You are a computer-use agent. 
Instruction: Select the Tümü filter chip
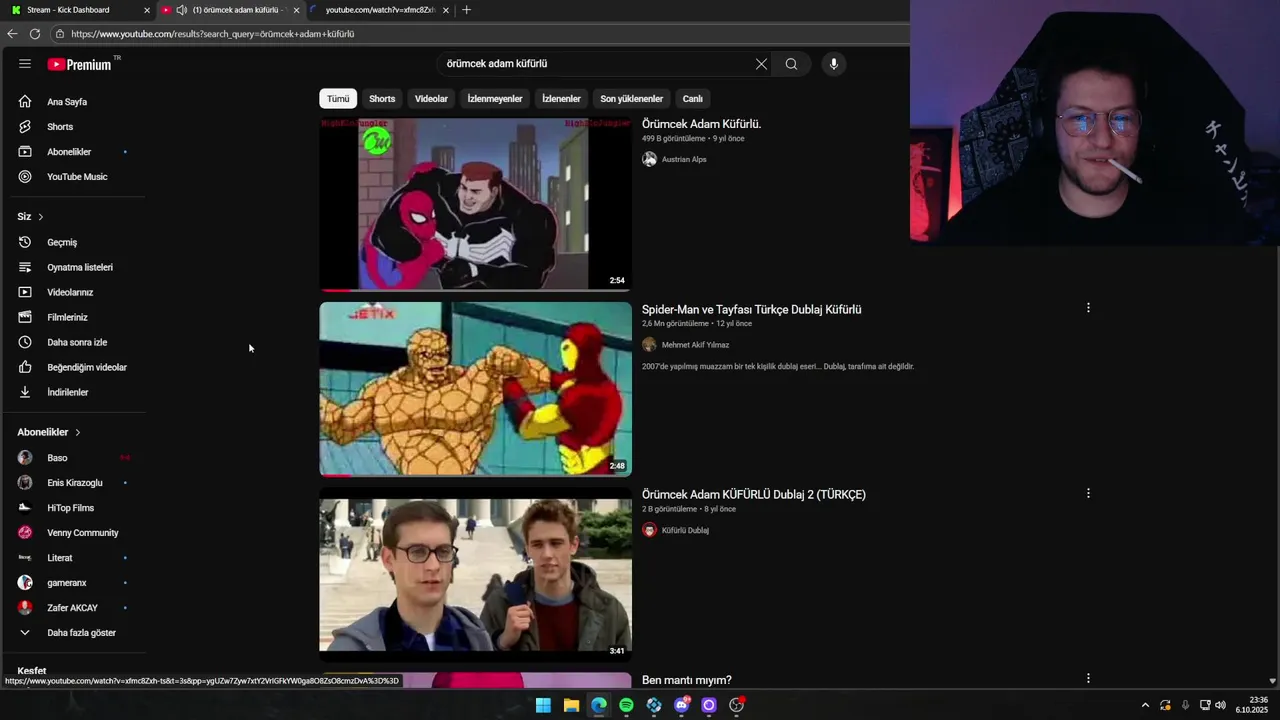click(338, 99)
